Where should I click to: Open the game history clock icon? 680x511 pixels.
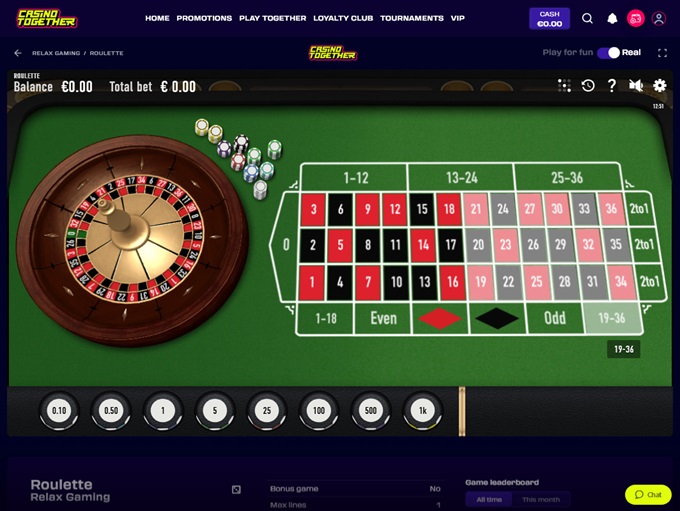tap(588, 85)
